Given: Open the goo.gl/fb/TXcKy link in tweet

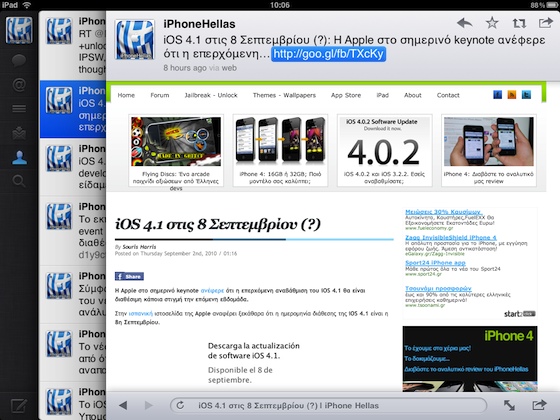Looking at the screenshot, I should pos(329,54).
